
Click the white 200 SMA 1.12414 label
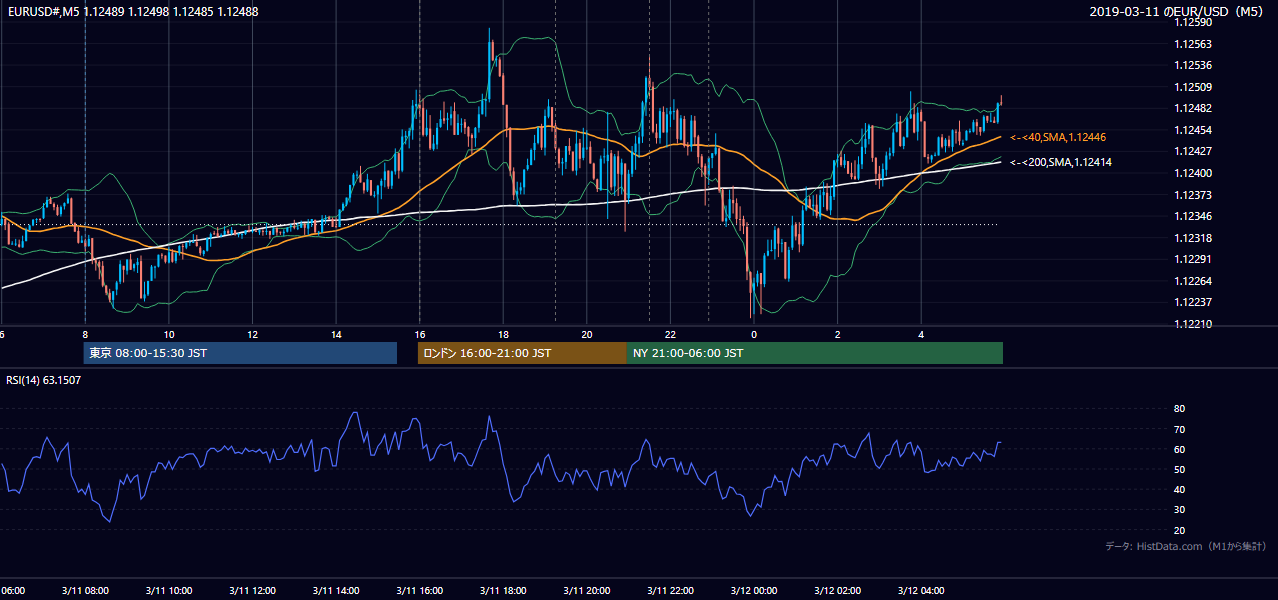click(1061, 162)
